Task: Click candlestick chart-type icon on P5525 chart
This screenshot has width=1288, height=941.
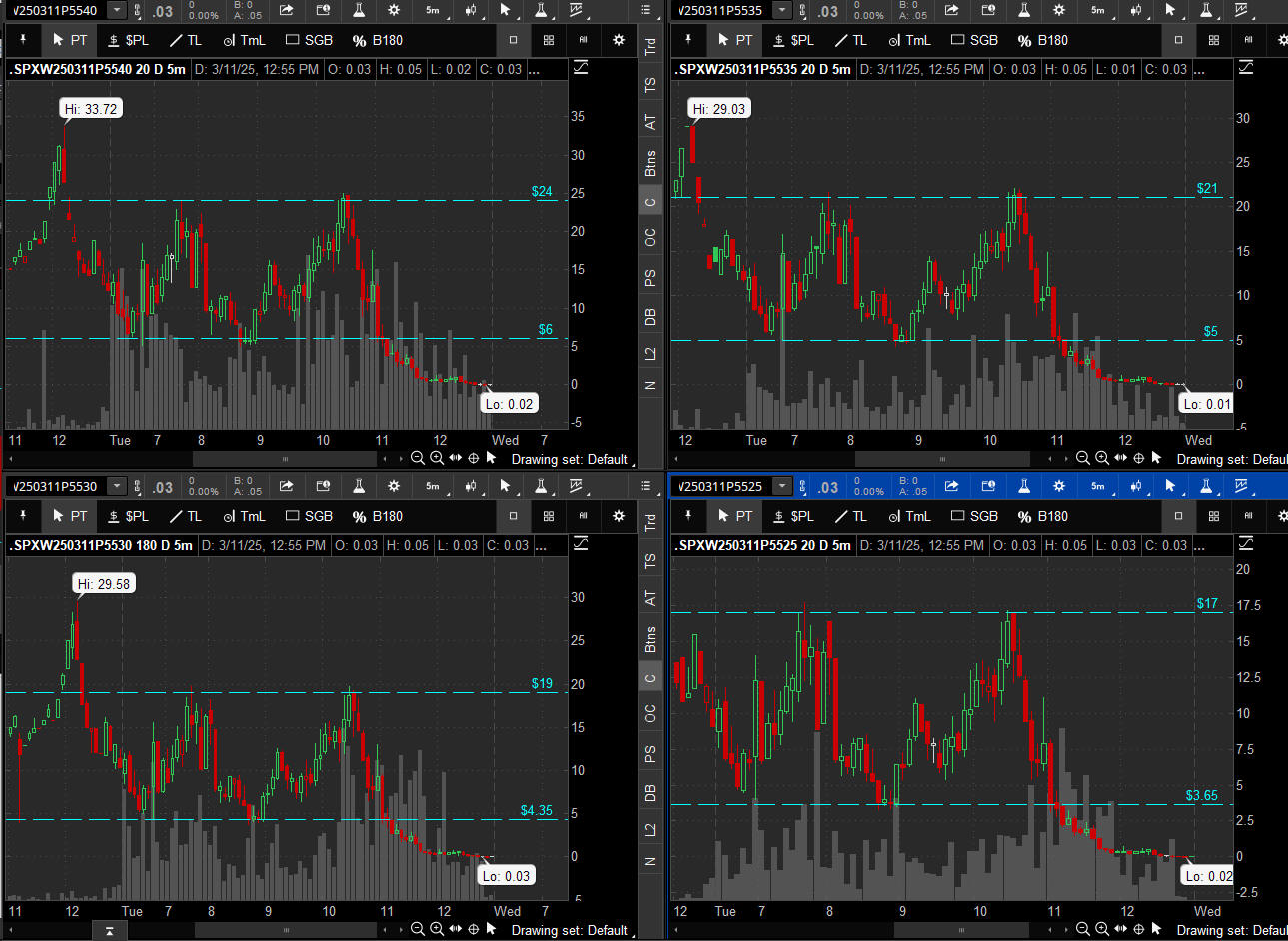Action: coord(1136,487)
